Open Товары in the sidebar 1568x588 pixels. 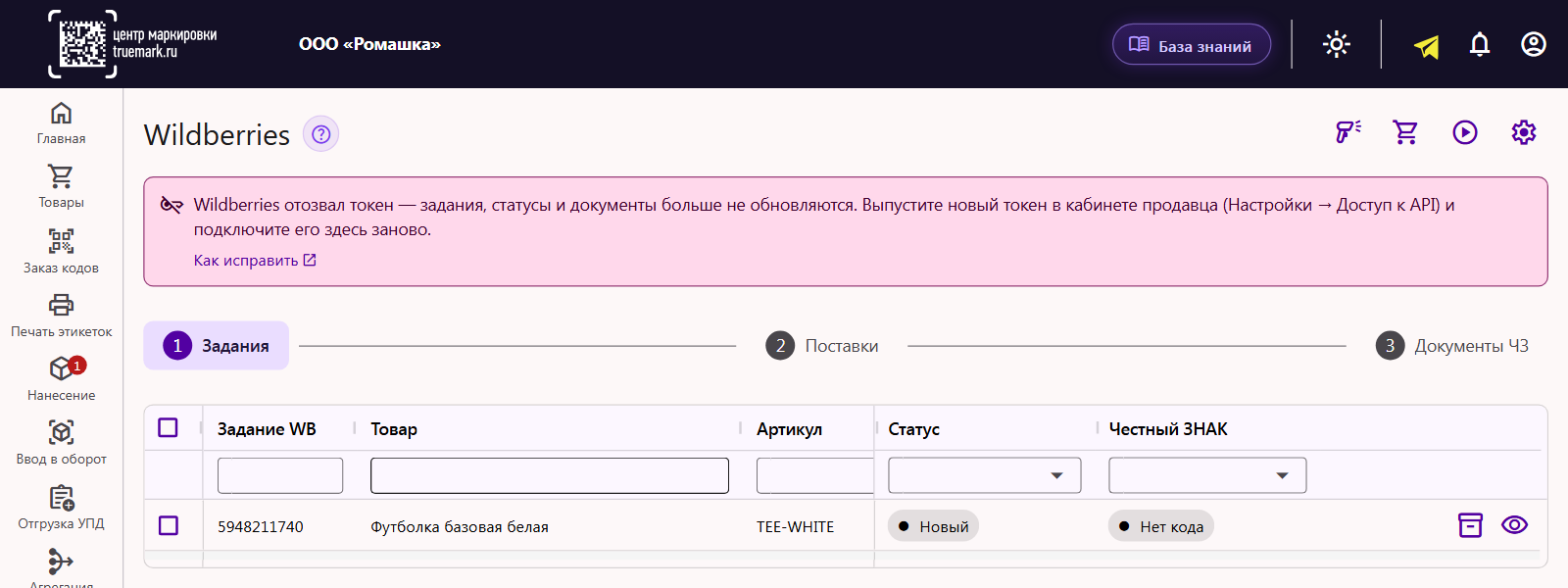click(61, 187)
